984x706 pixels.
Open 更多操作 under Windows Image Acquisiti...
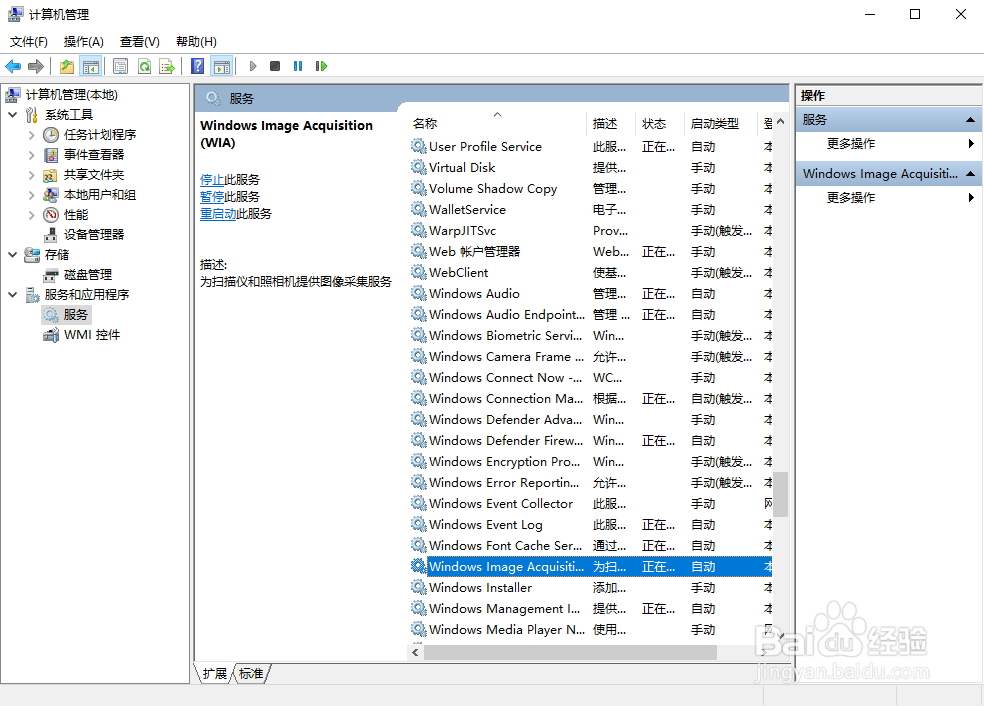pos(850,198)
